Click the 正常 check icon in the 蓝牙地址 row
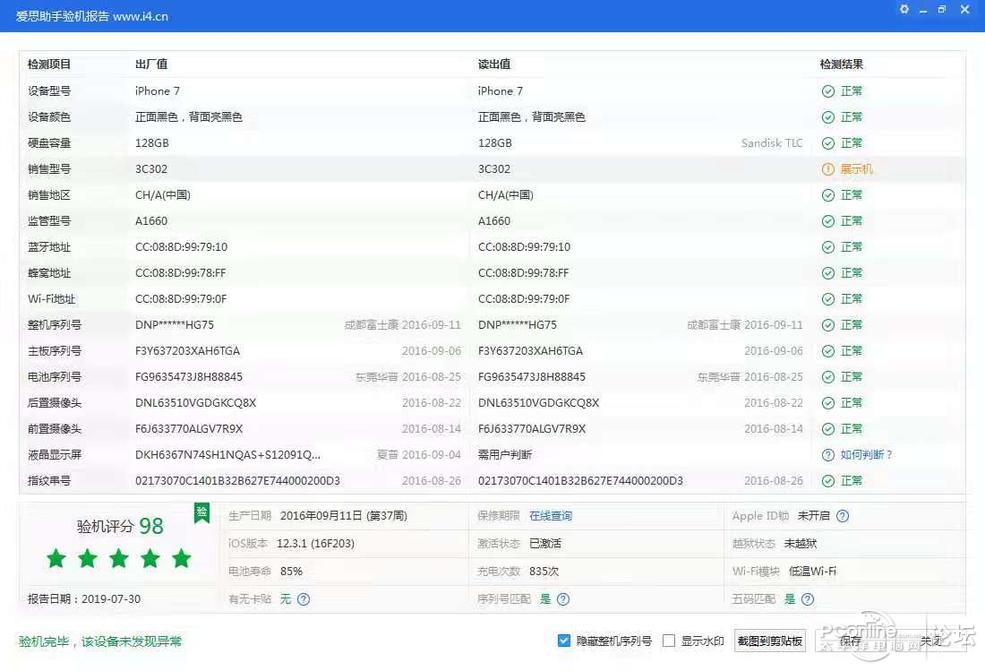This screenshot has width=985, height=671. (829, 248)
